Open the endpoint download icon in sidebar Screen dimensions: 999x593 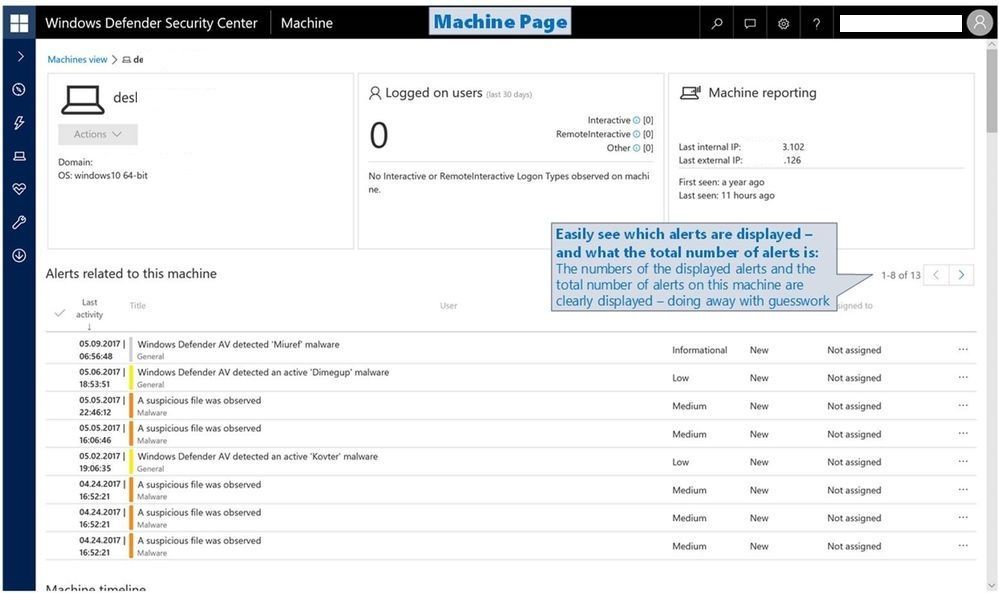tap(19, 255)
